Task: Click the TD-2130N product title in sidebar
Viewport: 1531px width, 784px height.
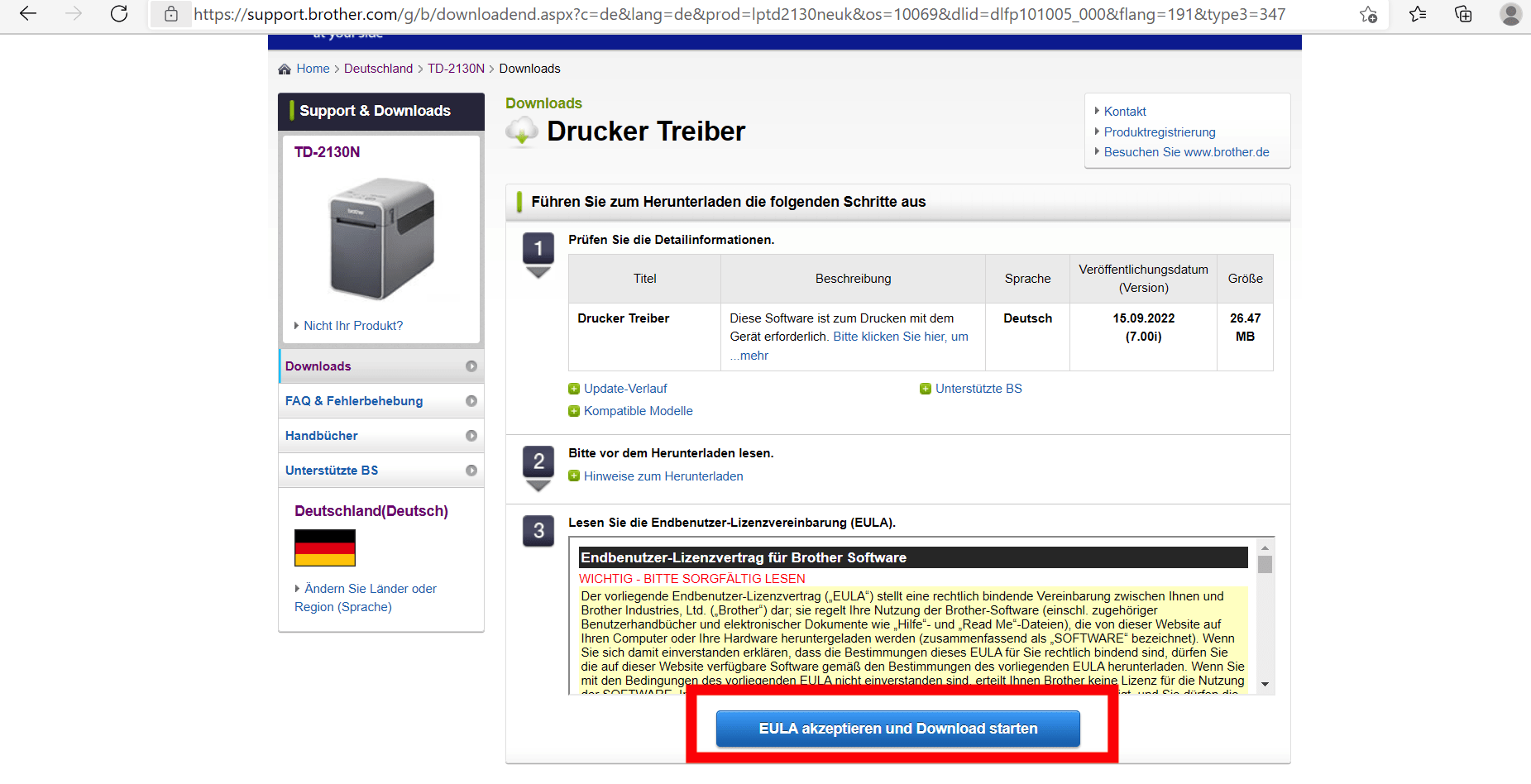Action: pos(327,152)
